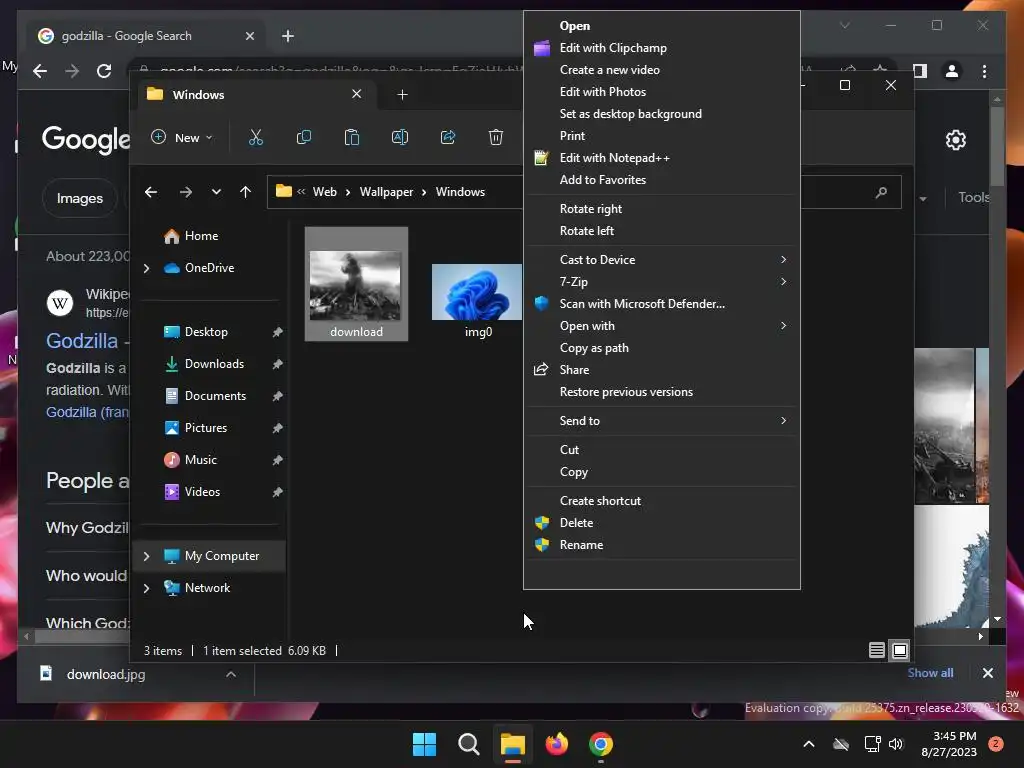1024x768 pixels.
Task: Launch Firefox from the taskbar
Action: coord(556,744)
